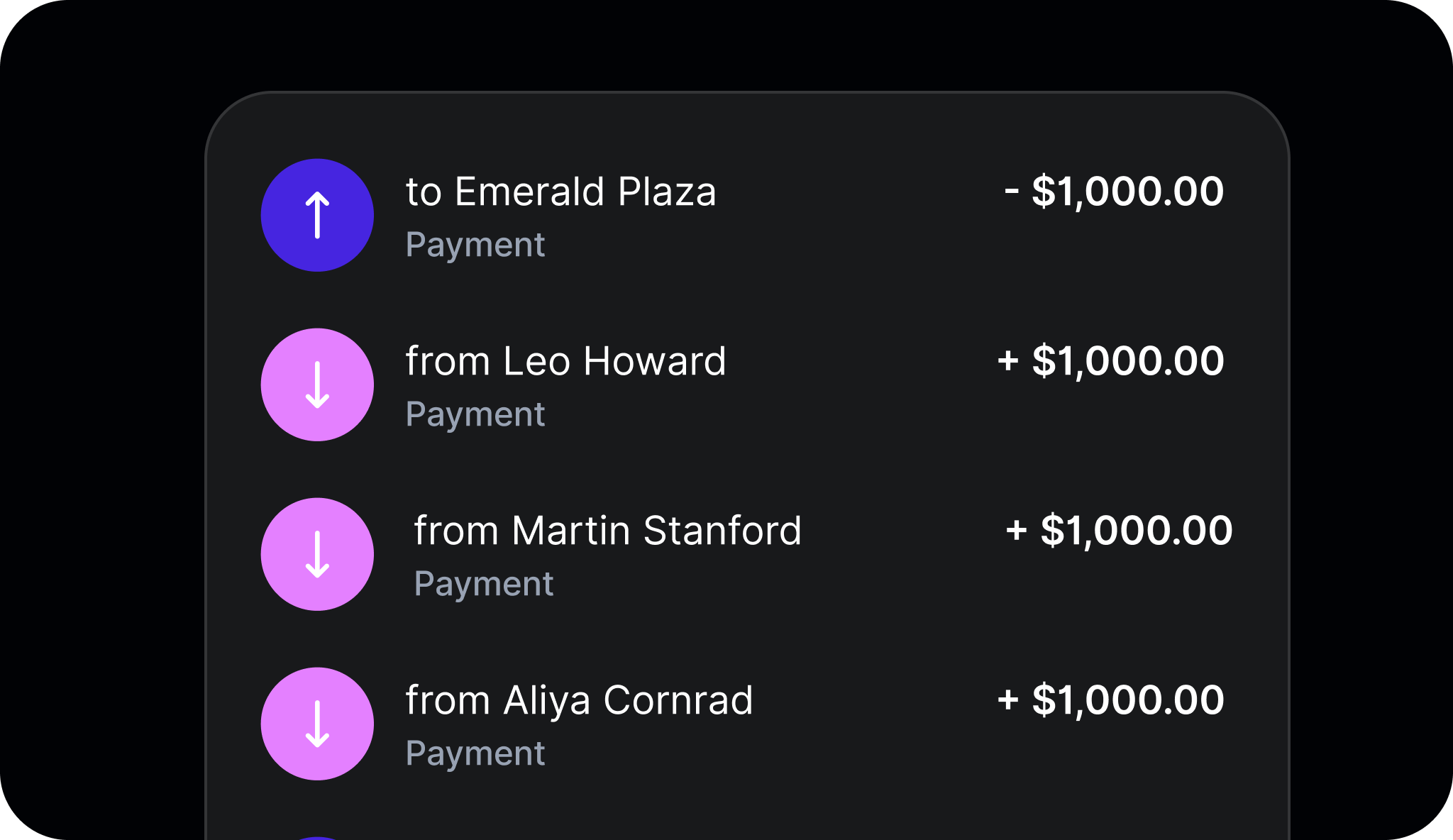View the "from Aliya Cornrad" transaction title
The height and width of the screenshot is (840, 1453).
(x=579, y=700)
